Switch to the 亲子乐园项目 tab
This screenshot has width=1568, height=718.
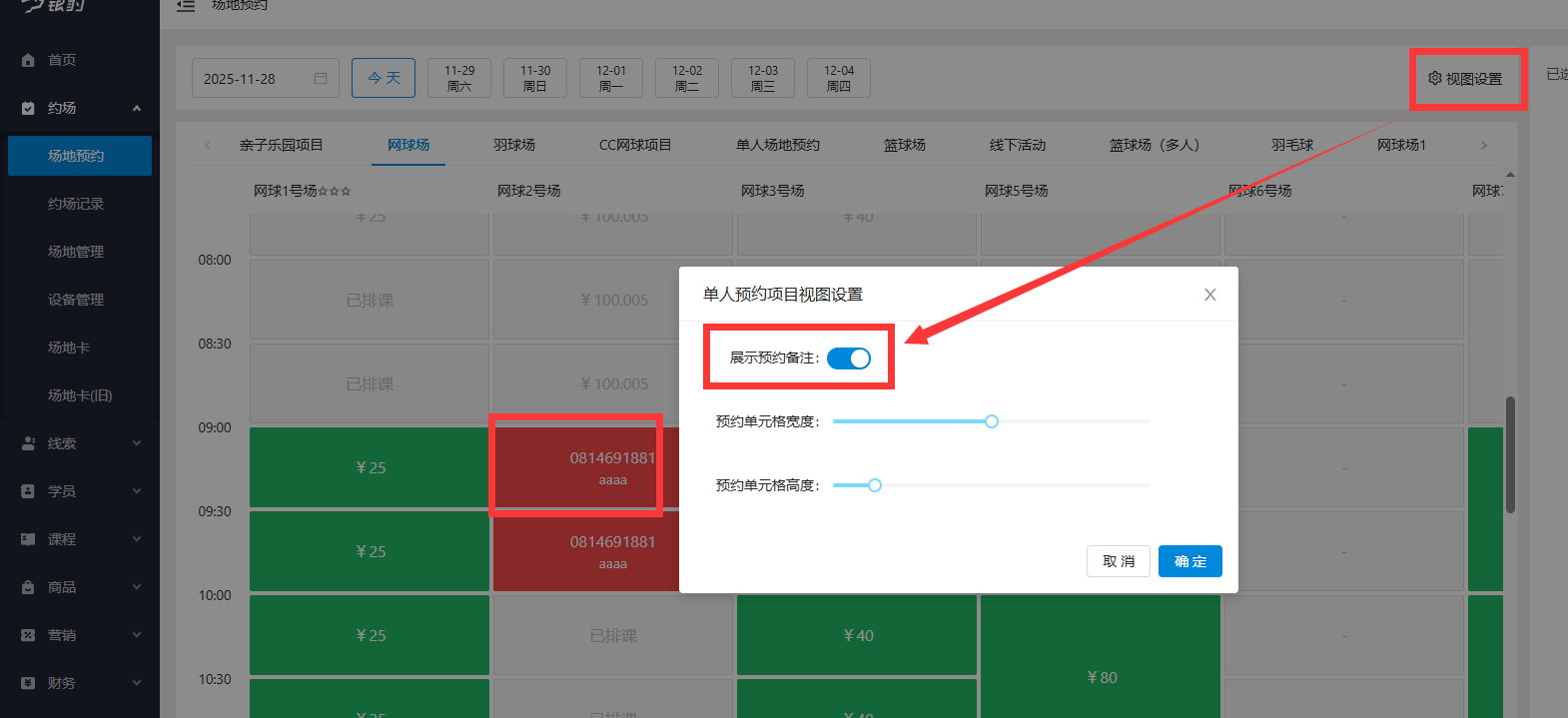[282, 145]
